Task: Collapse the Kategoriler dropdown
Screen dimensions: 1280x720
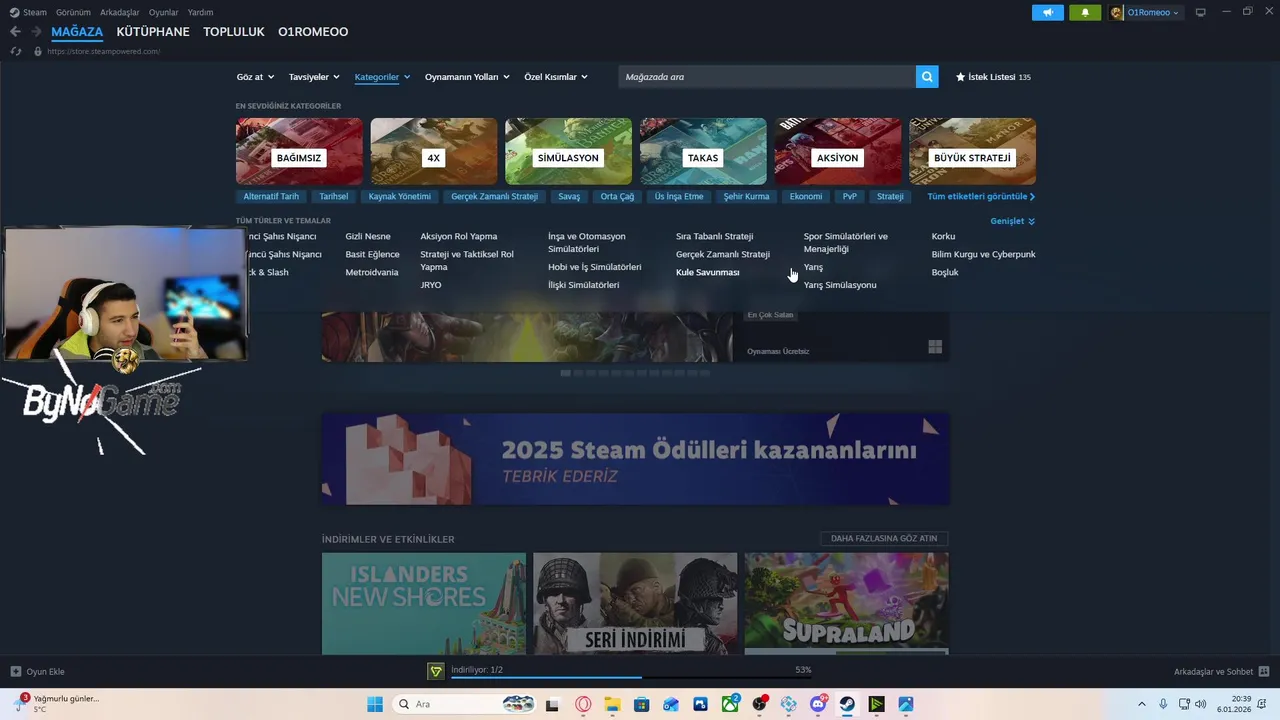Action: point(382,77)
